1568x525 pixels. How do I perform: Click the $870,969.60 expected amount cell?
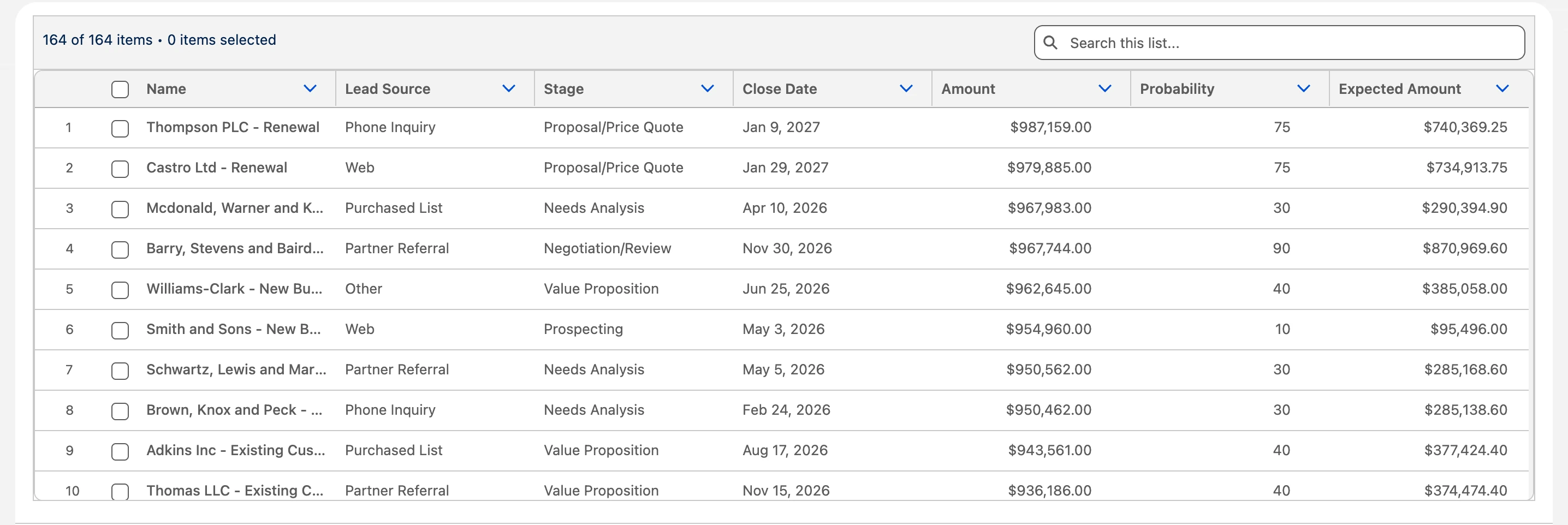pyautogui.click(x=1465, y=248)
